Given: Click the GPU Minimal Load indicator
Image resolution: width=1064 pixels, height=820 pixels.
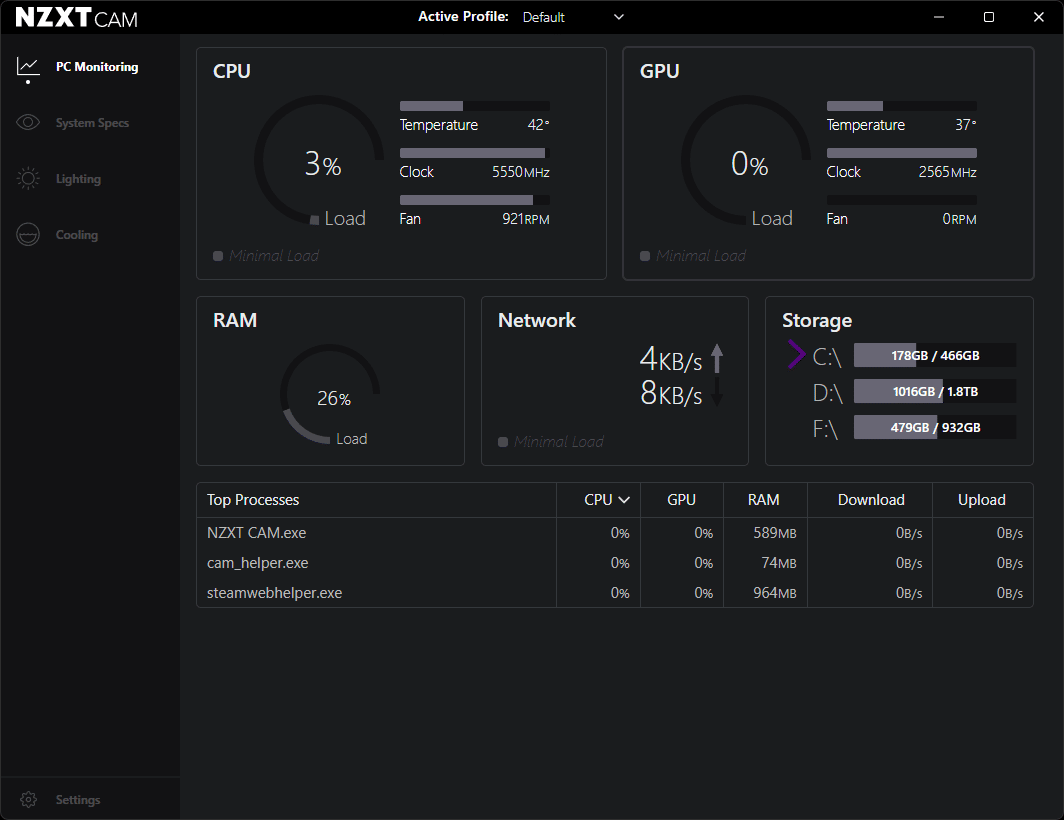Looking at the screenshot, I should point(693,256).
